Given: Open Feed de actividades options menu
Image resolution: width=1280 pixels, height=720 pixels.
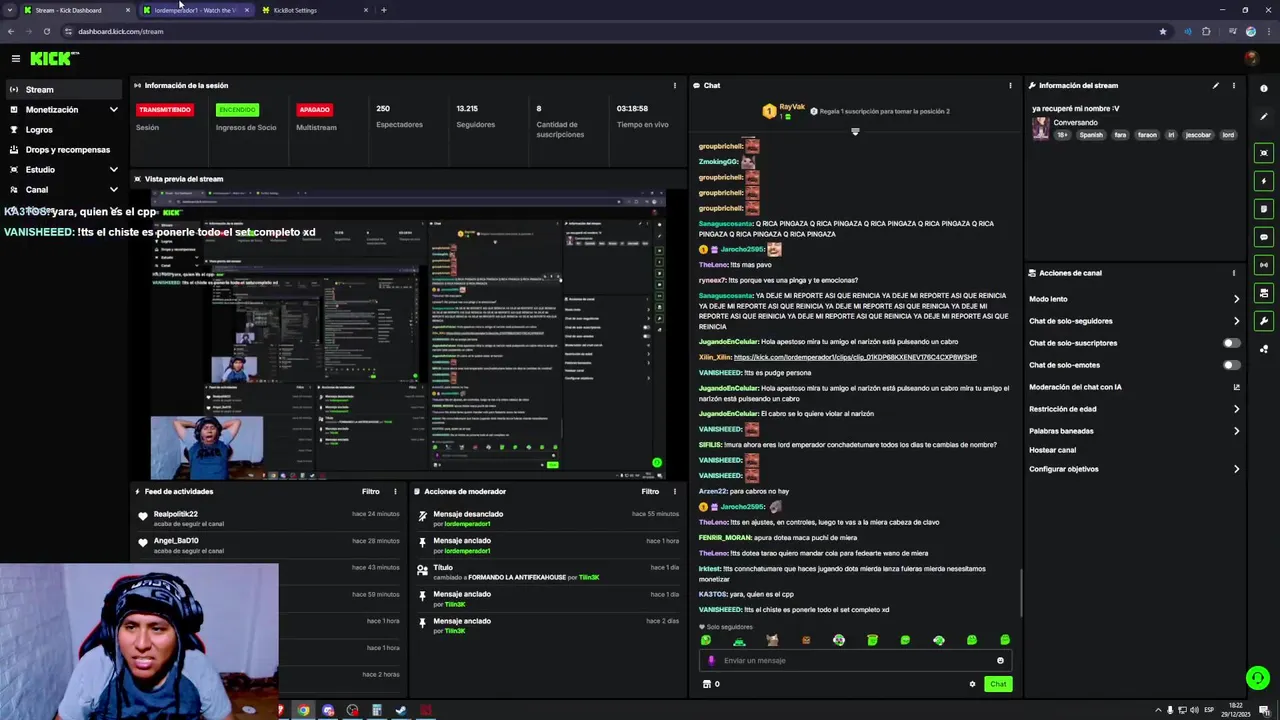Looking at the screenshot, I should pos(395,491).
